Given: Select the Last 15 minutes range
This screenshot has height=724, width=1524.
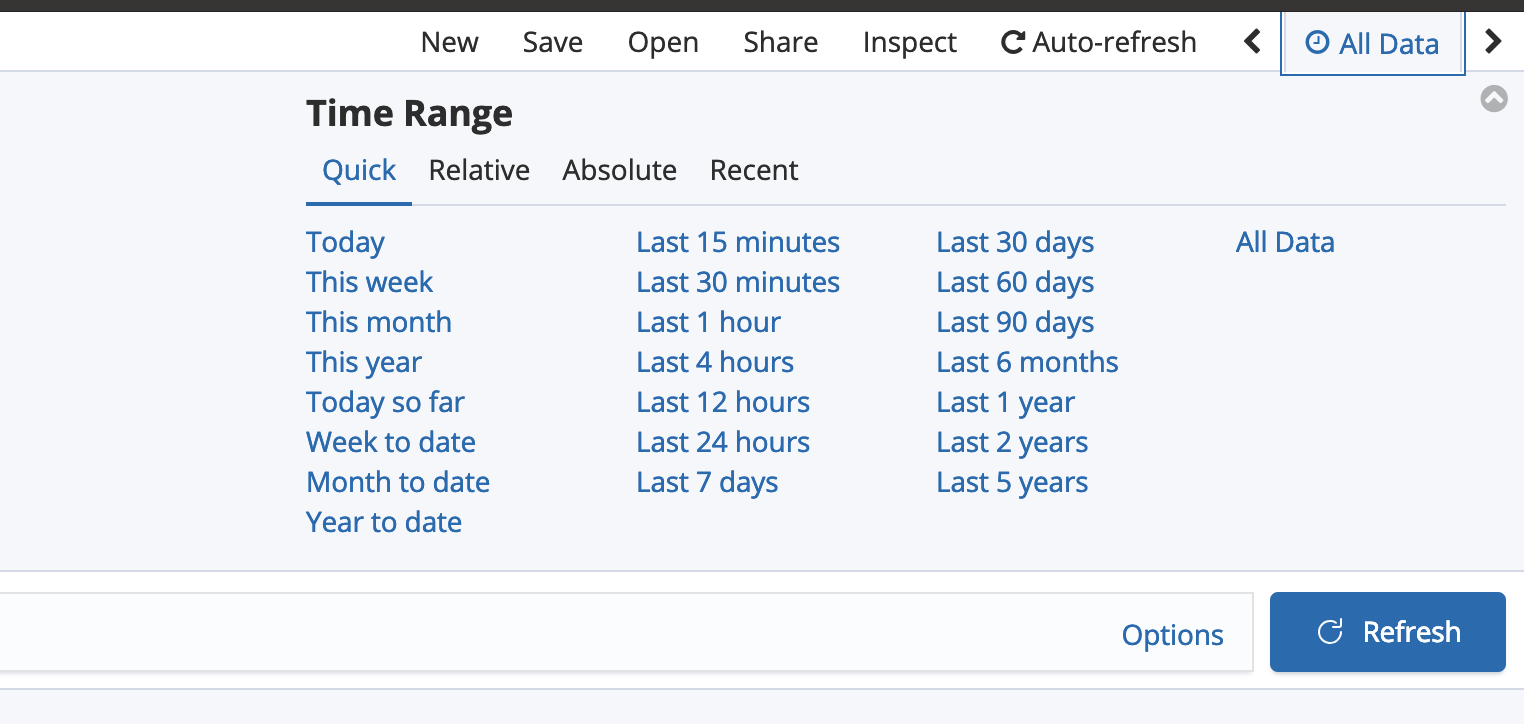Looking at the screenshot, I should click(737, 242).
